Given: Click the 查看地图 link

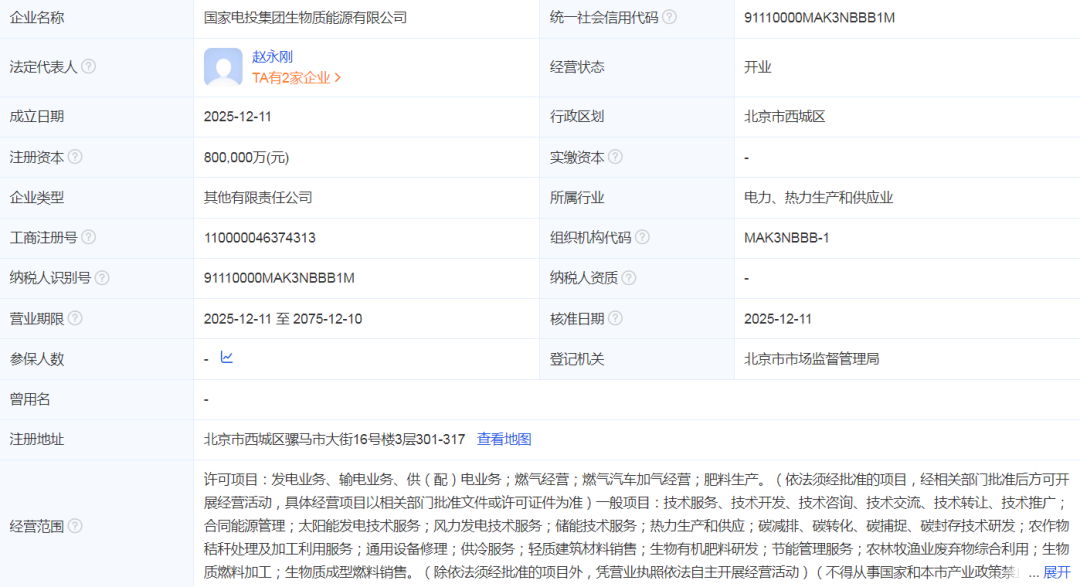Looking at the screenshot, I should click(504, 439).
